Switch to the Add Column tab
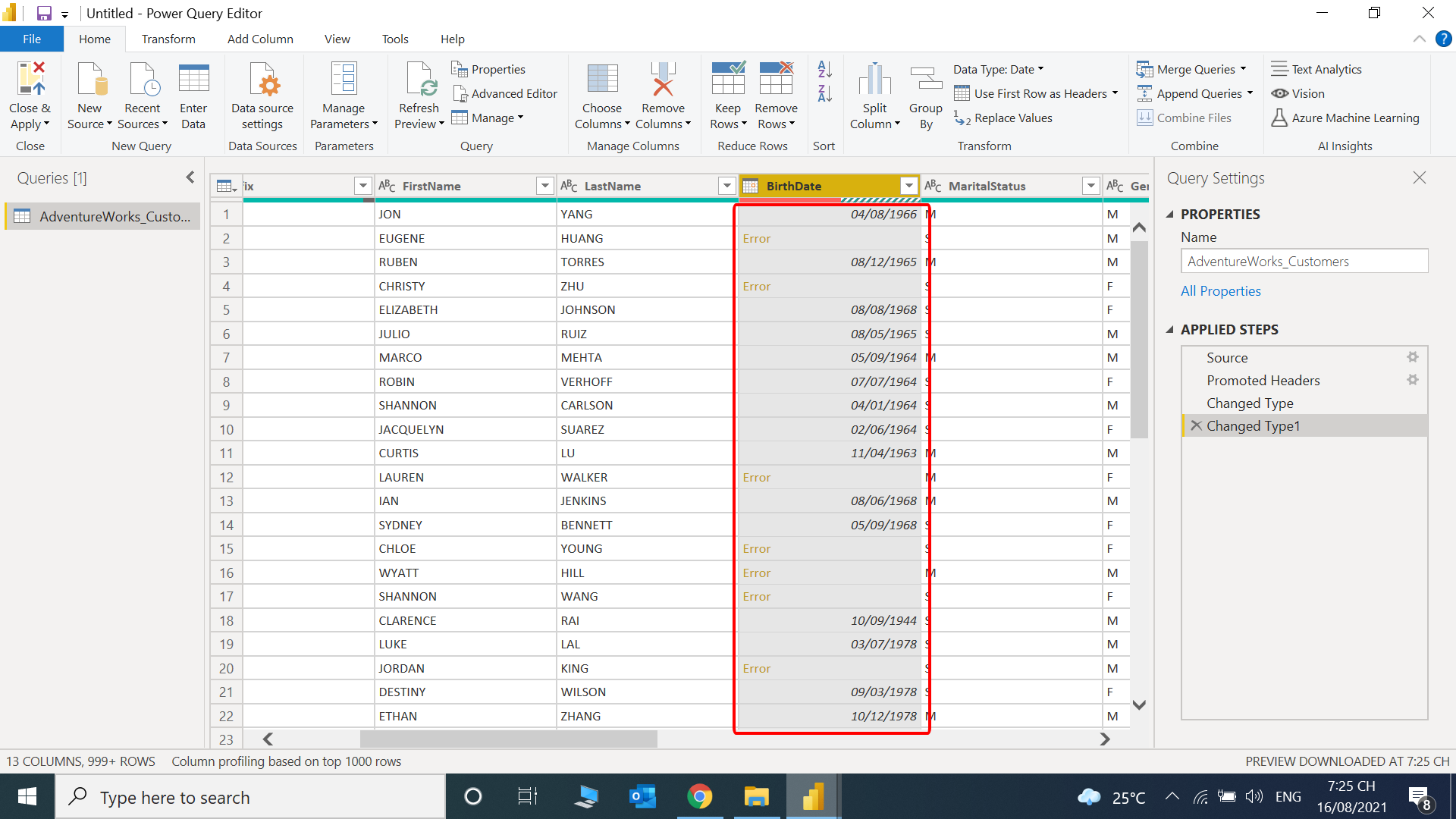 (260, 39)
